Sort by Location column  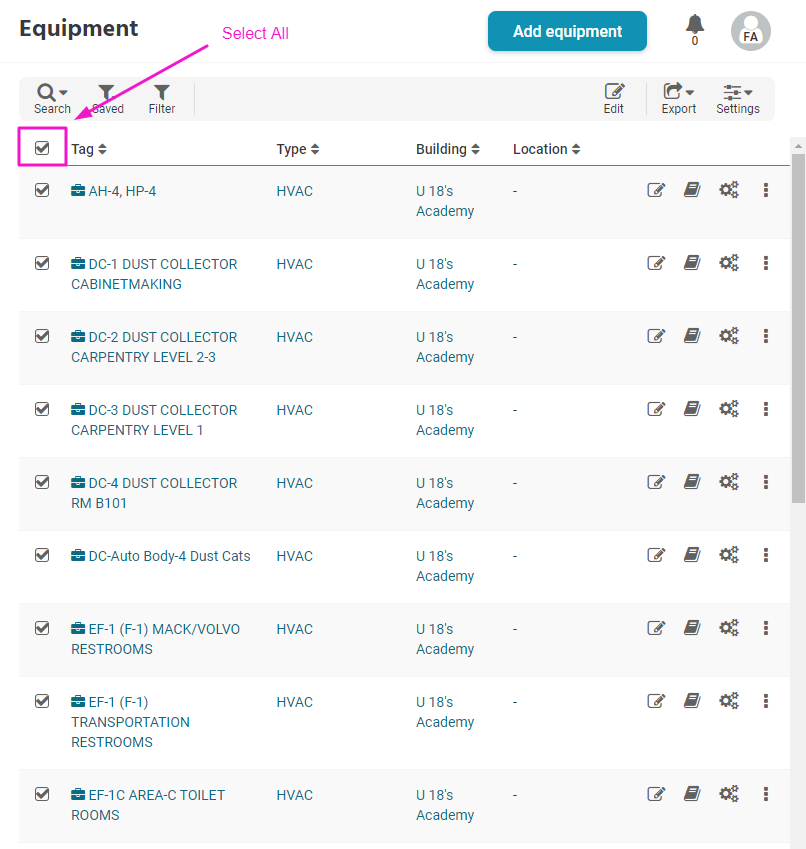tap(546, 149)
